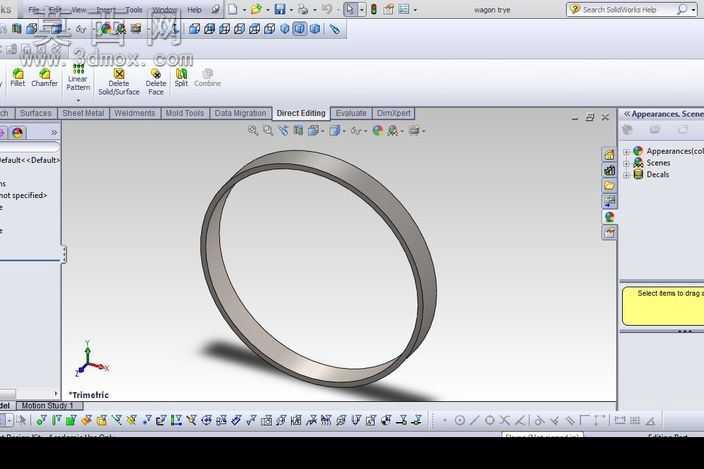Click the <not specified> material entry
This screenshot has height=469, width=704.
[x=23, y=196]
